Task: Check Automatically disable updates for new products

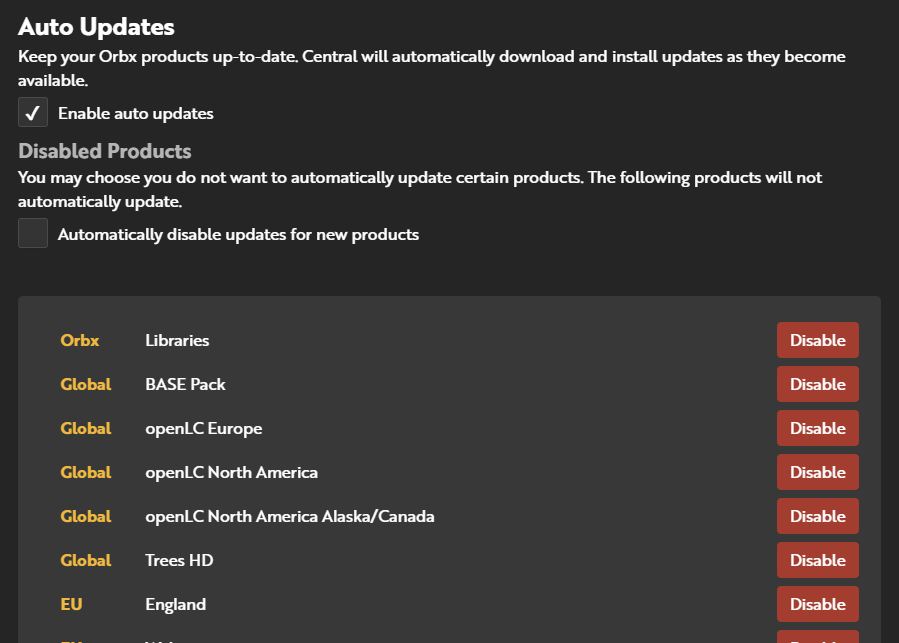Action: (32, 232)
